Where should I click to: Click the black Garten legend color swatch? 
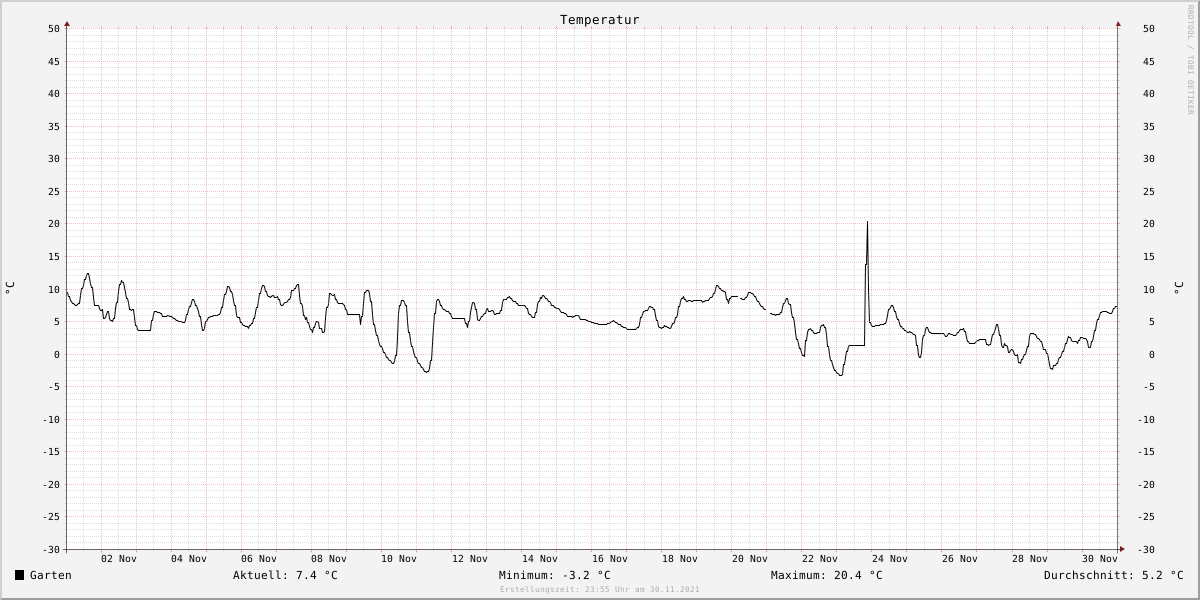point(19,575)
